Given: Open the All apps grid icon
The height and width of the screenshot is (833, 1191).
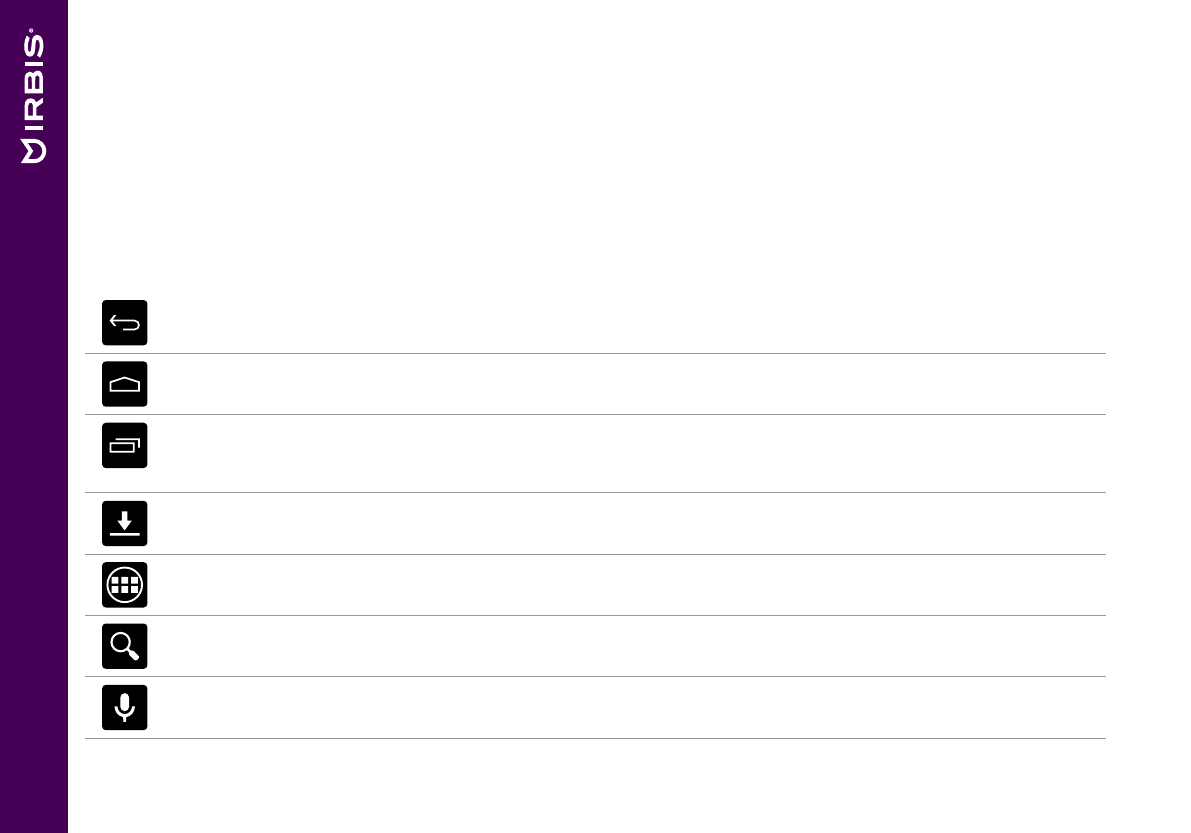Looking at the screenshot, I should [x=124, y=585].
